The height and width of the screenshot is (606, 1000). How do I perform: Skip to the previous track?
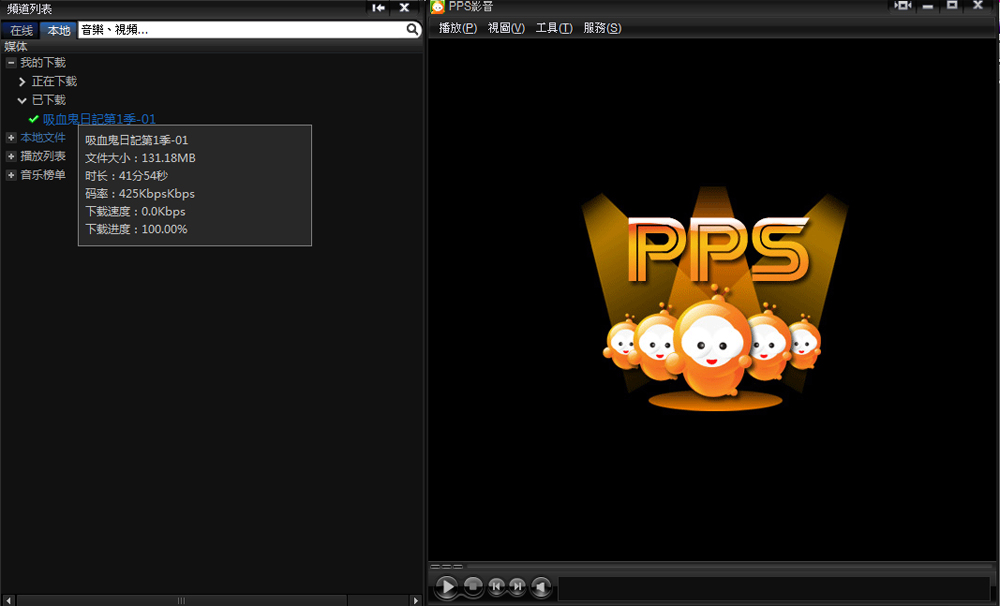pos(496,585)
